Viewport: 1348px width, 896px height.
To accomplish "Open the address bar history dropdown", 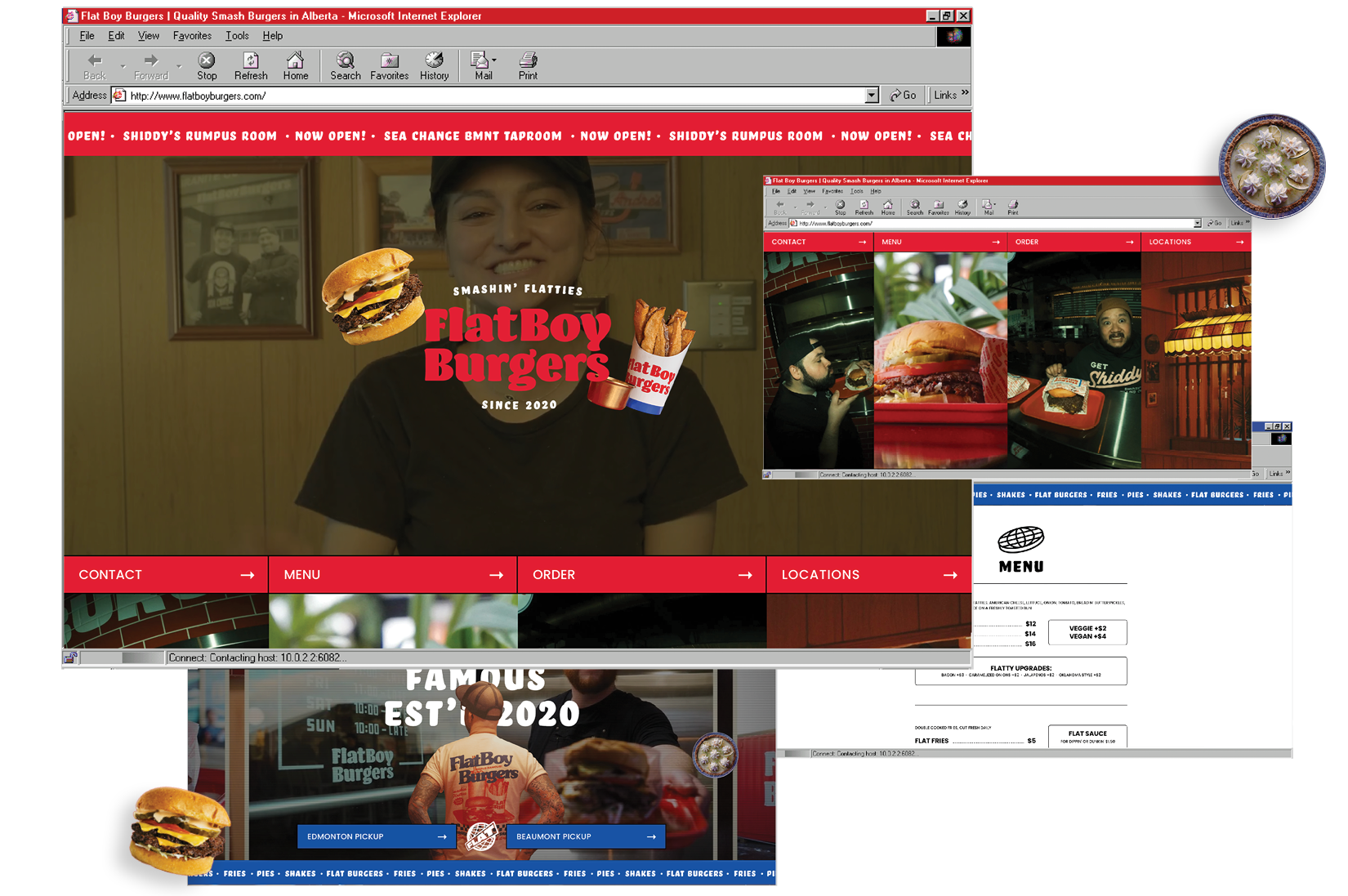I will point(873,95).
